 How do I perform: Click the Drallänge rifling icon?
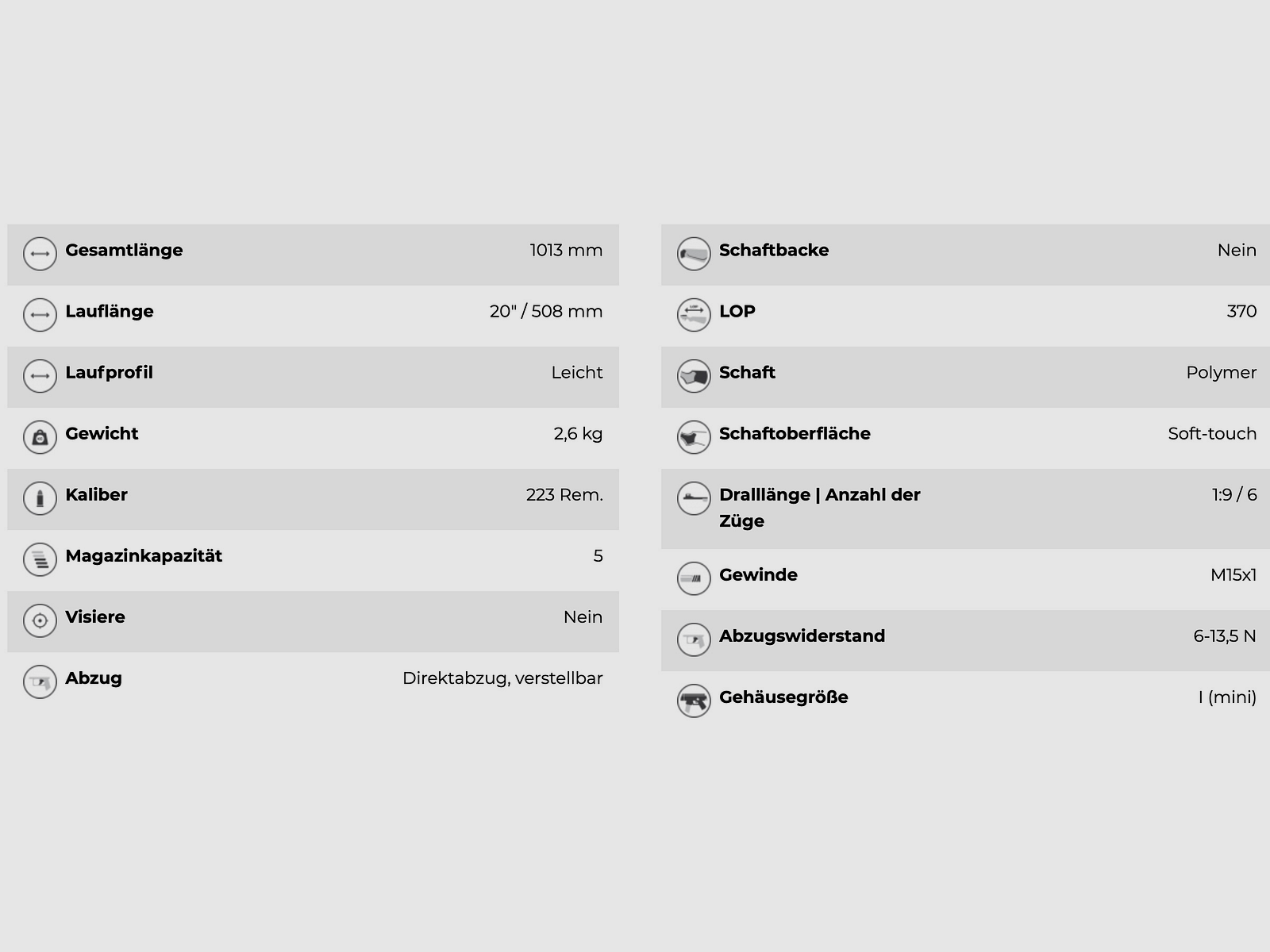click(694, 498)
